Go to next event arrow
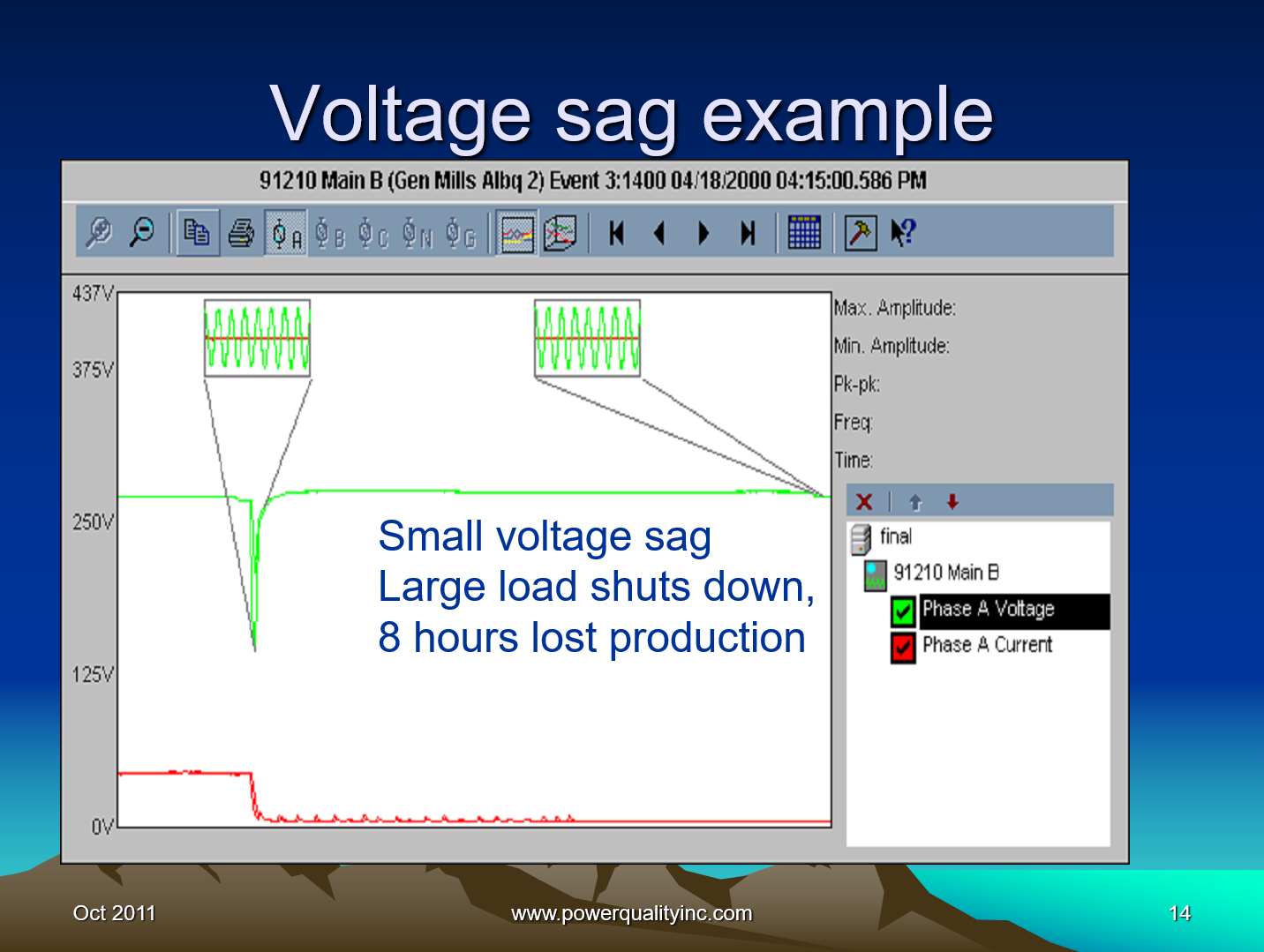This screenshot has width=1264, height=952. pyautogui.click(x=703, y=232)
